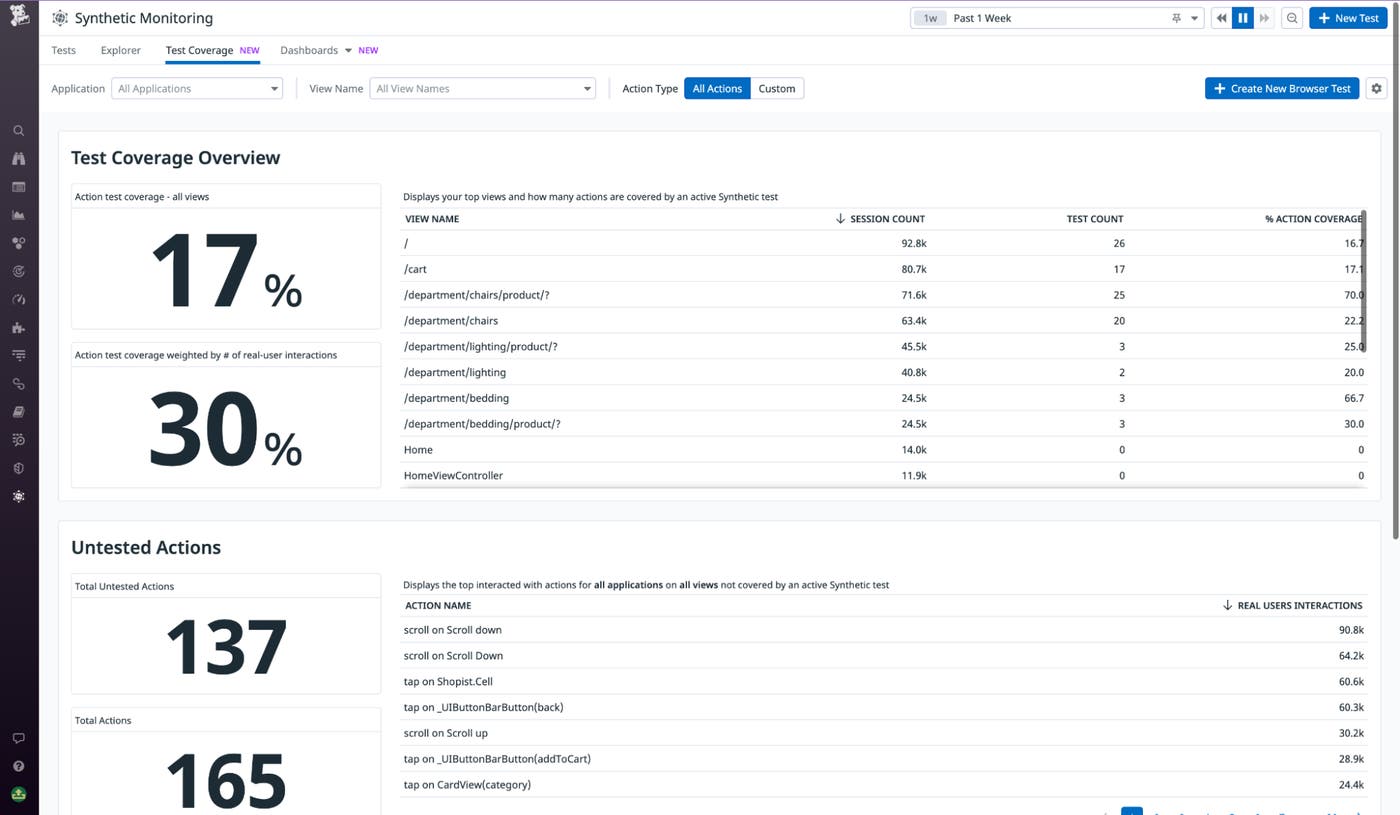Open the binoculars icon in sidebar

pyautogui.click(x=19, y=159)
